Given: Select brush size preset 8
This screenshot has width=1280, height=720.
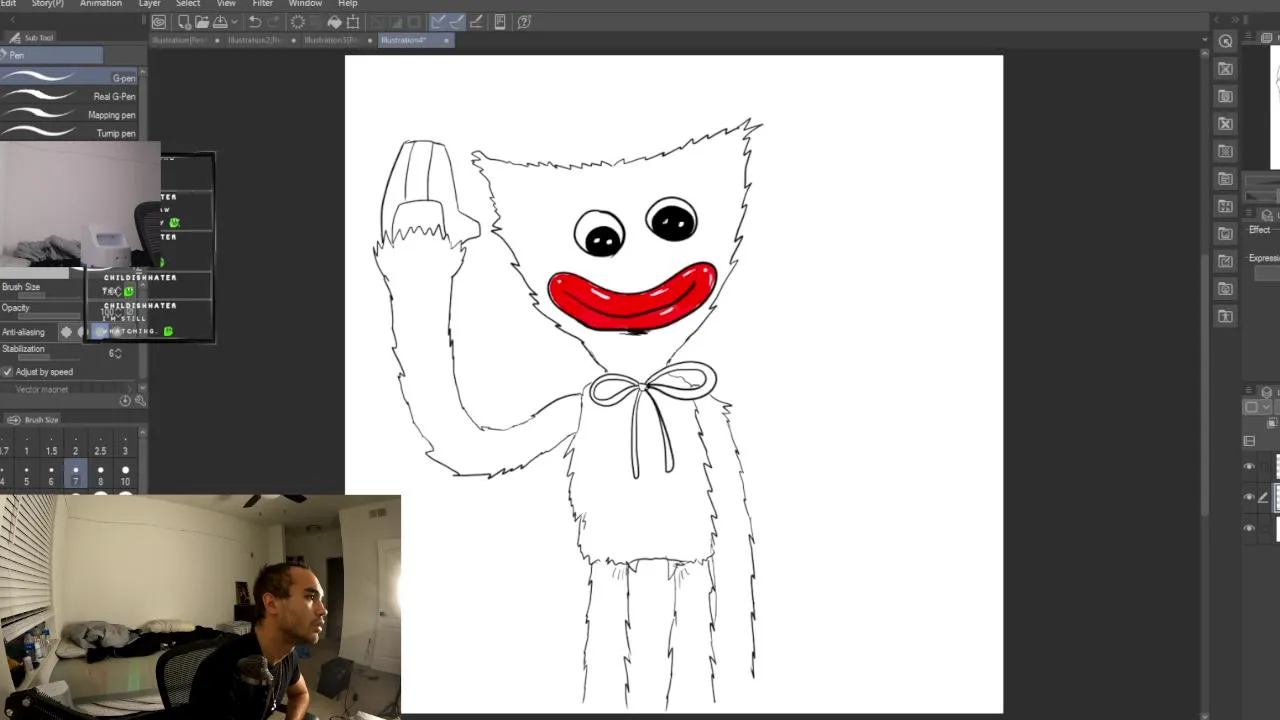Looking at the screenshot, I should (x=100, y=475).
